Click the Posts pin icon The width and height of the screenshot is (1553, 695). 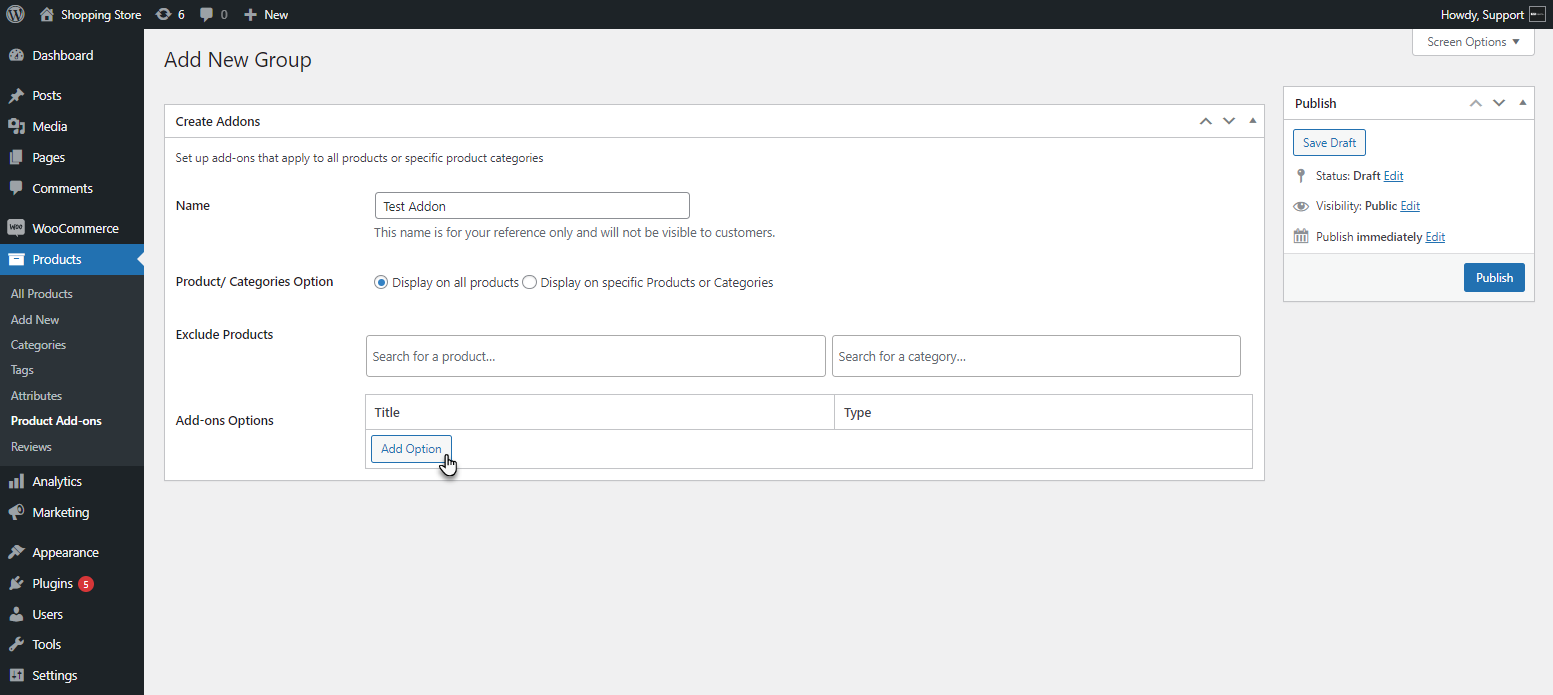tap(16, 96)
